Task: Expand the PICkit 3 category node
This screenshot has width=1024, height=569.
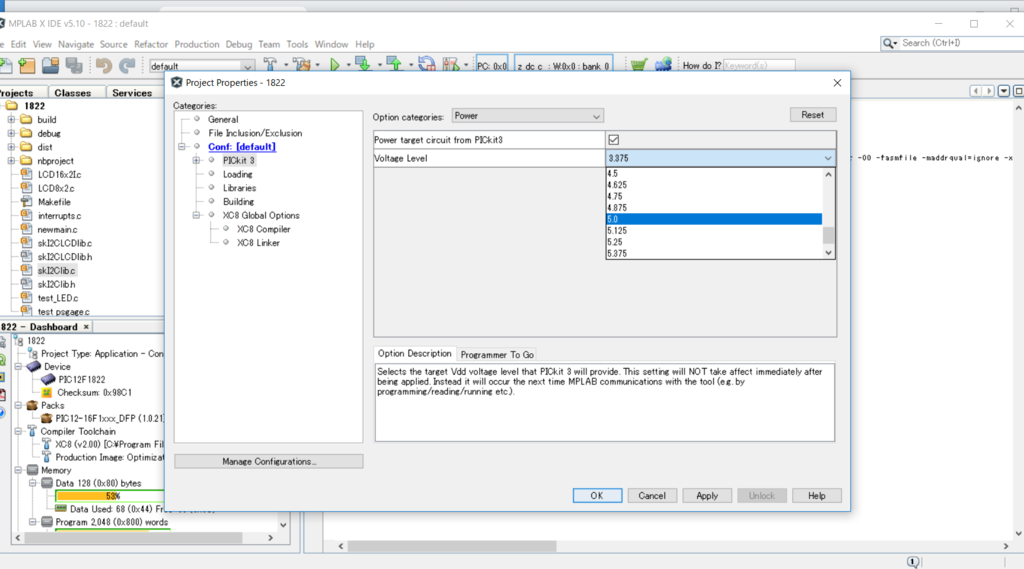Action: (196, 161)
